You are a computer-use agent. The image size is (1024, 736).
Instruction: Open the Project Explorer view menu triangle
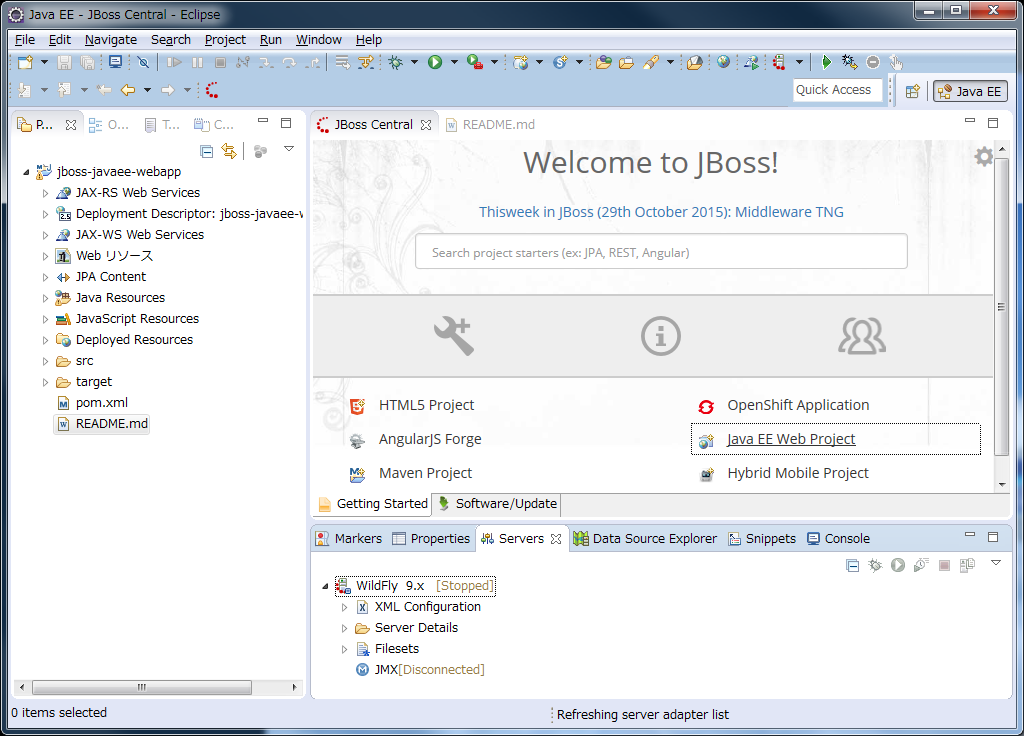pos(289,150)
